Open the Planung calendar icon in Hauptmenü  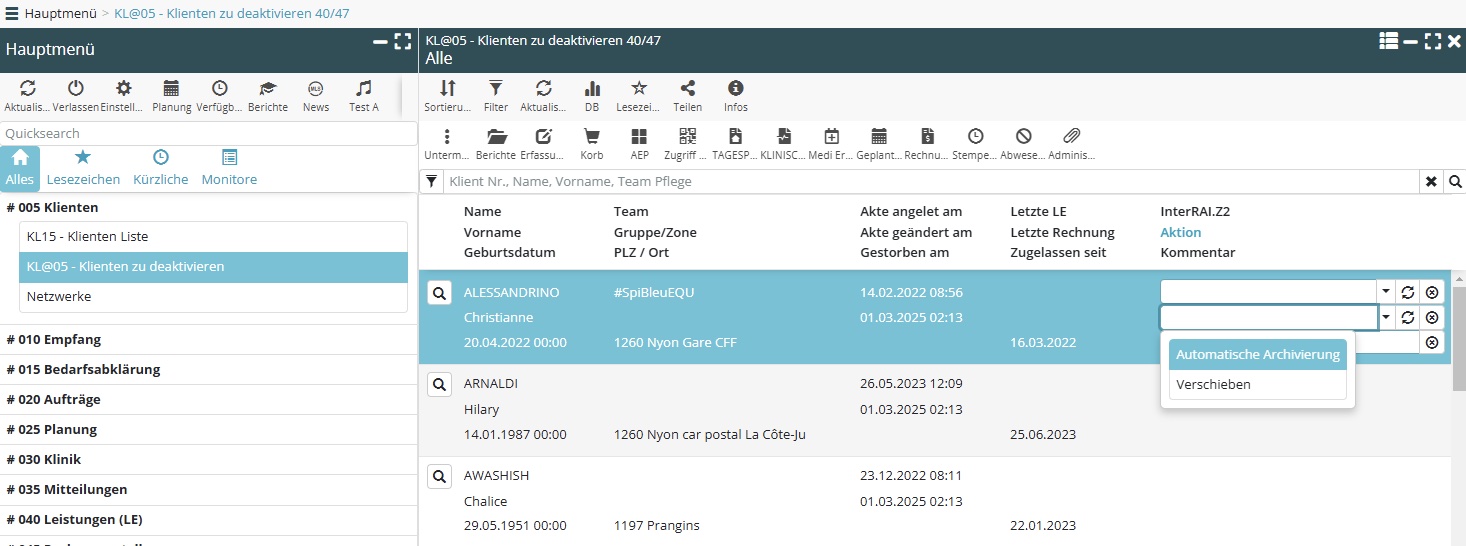pyautogui.click(x=172, y=90)
